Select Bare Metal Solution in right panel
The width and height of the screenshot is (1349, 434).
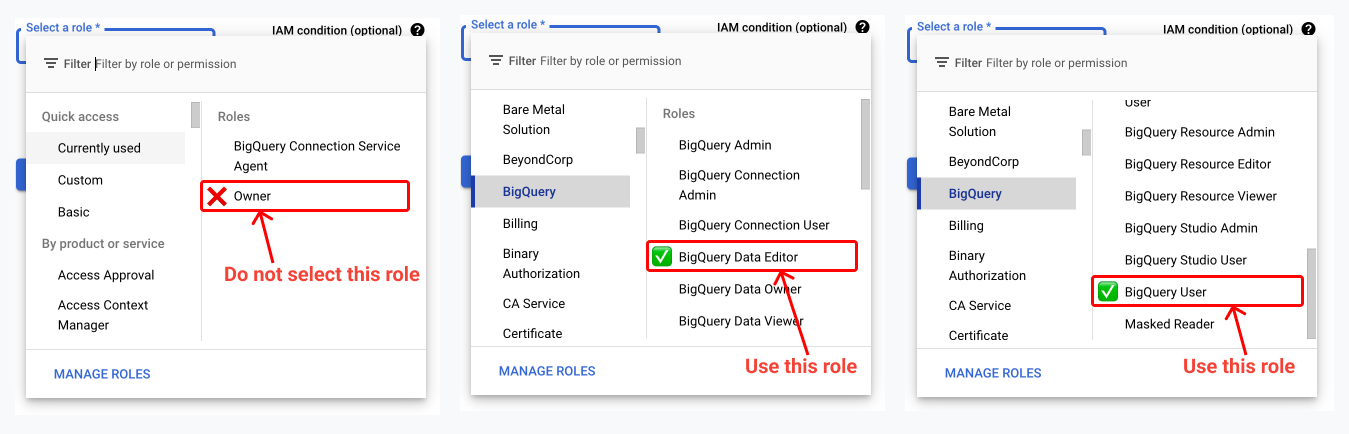click(x=996, y=121)
